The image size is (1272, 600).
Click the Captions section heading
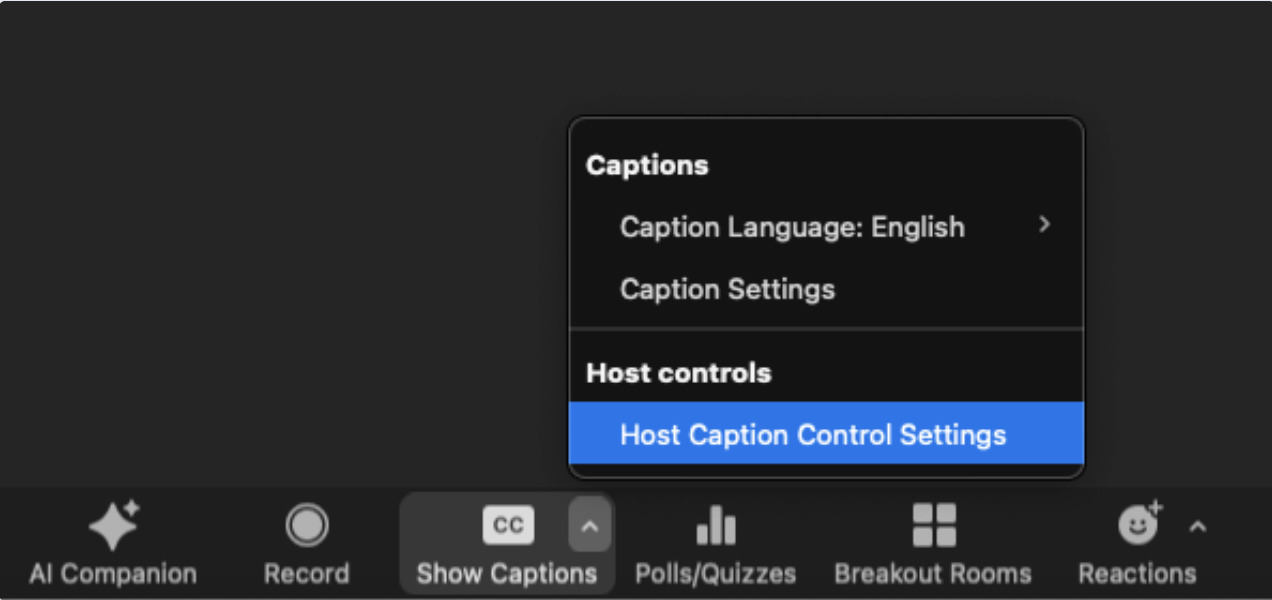(647, 166)
